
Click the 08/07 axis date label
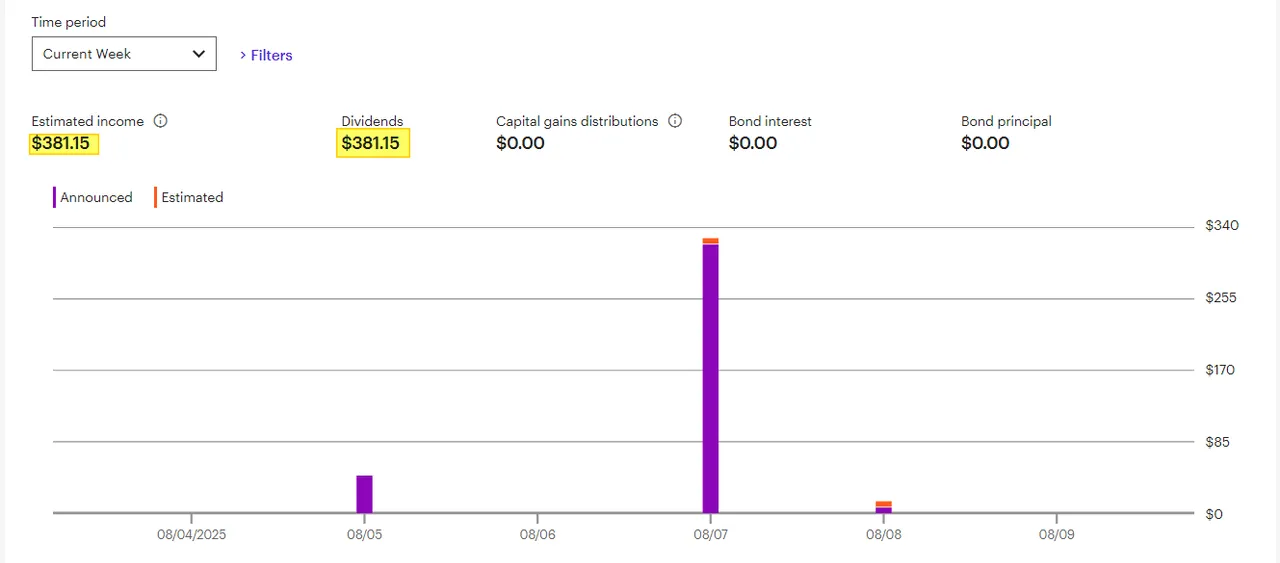pos(710,535)
